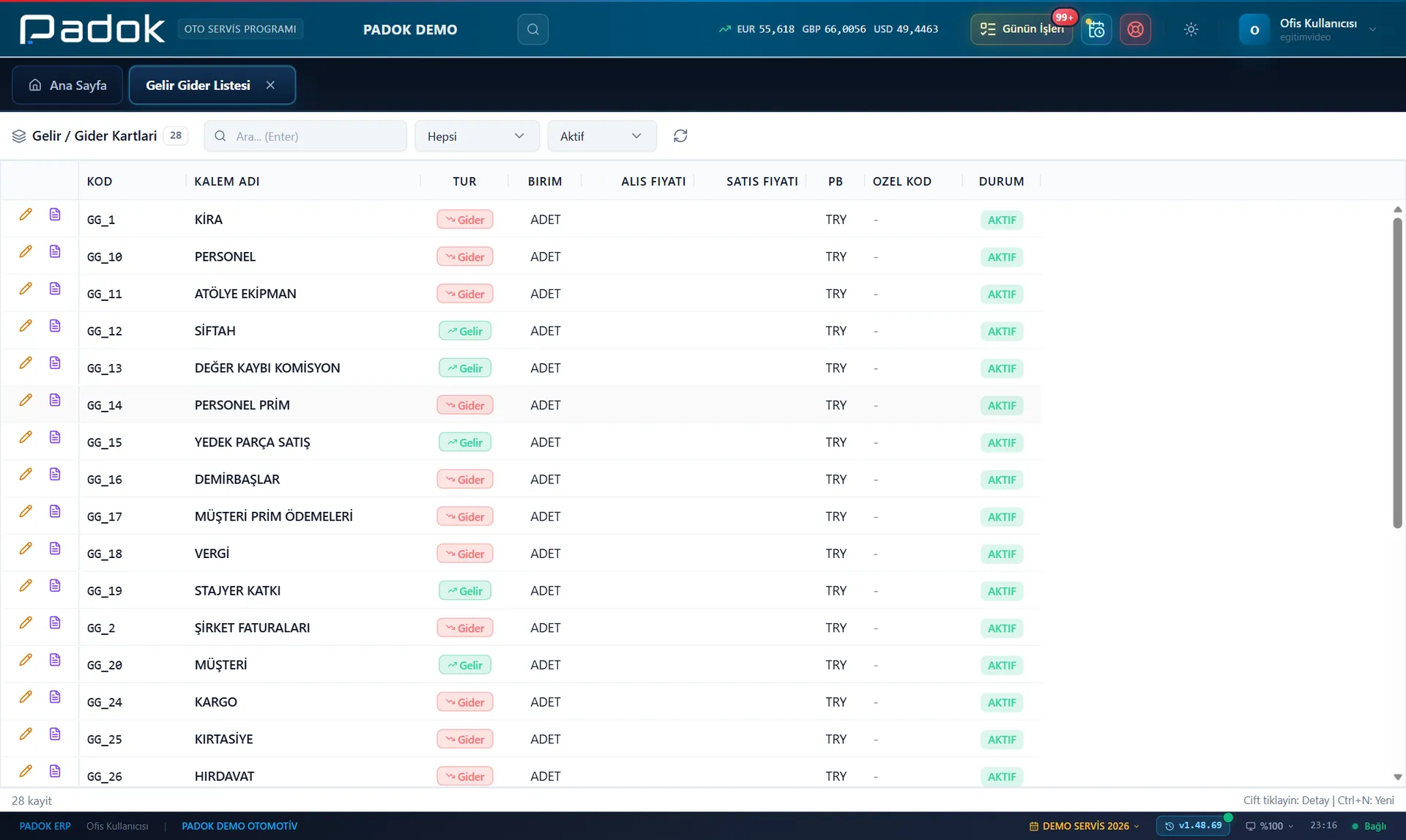Screen dimensions: 1406x840
Task: Click PADOK DEMO OTOMOTİV in status bar
Action: click(x=239, y=826)
